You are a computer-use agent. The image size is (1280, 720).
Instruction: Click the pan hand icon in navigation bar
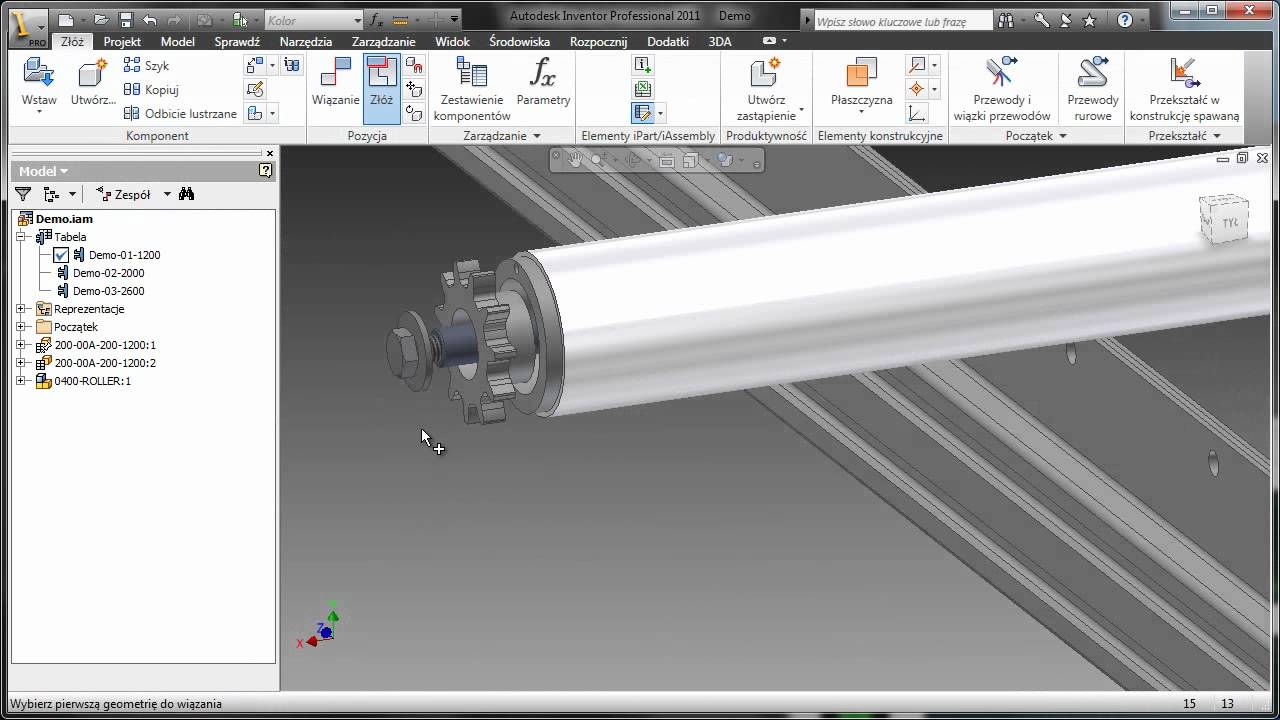coord(575,159)
